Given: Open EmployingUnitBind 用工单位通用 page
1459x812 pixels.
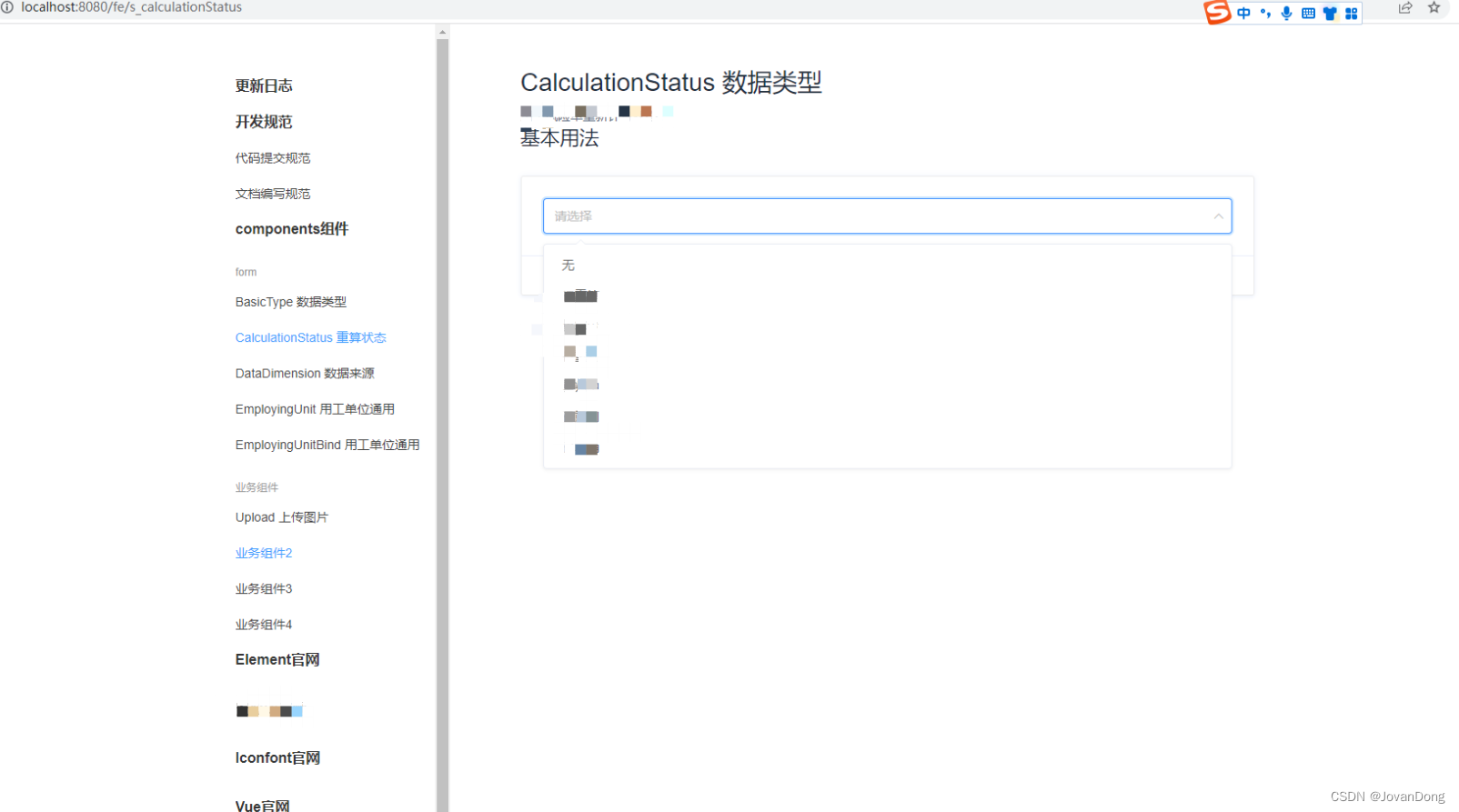Looking at the screenshot, I should [x=327, y=445].
